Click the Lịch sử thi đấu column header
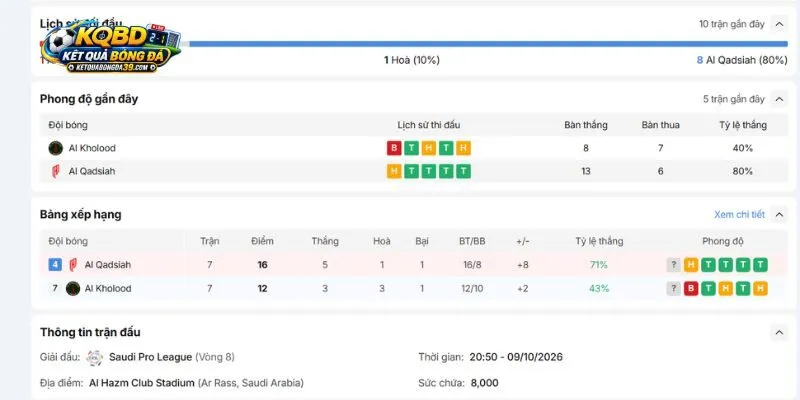800x400 pixels. (429, 125)
